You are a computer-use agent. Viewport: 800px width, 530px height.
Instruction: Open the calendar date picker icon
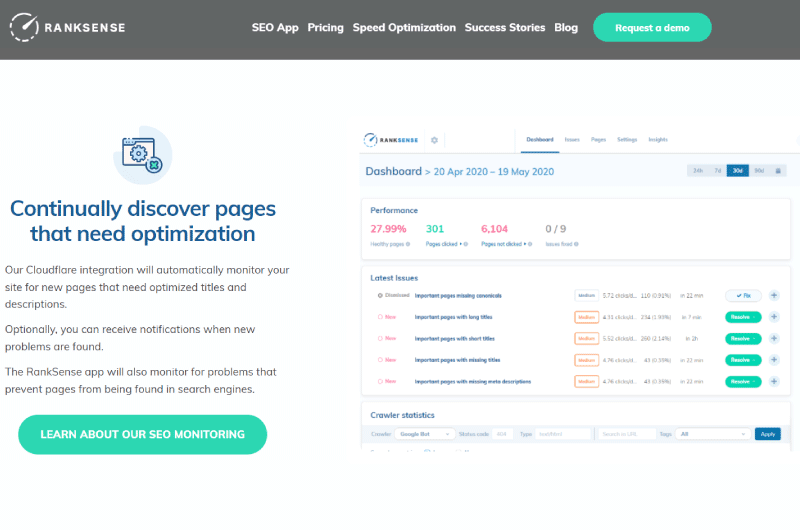coord(778,170)
